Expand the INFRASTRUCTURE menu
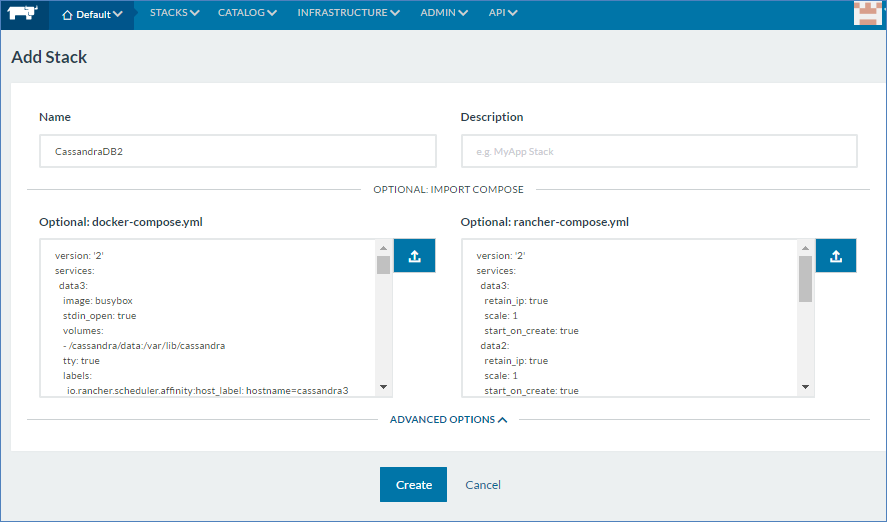The image size is (887, 522). 348,13
